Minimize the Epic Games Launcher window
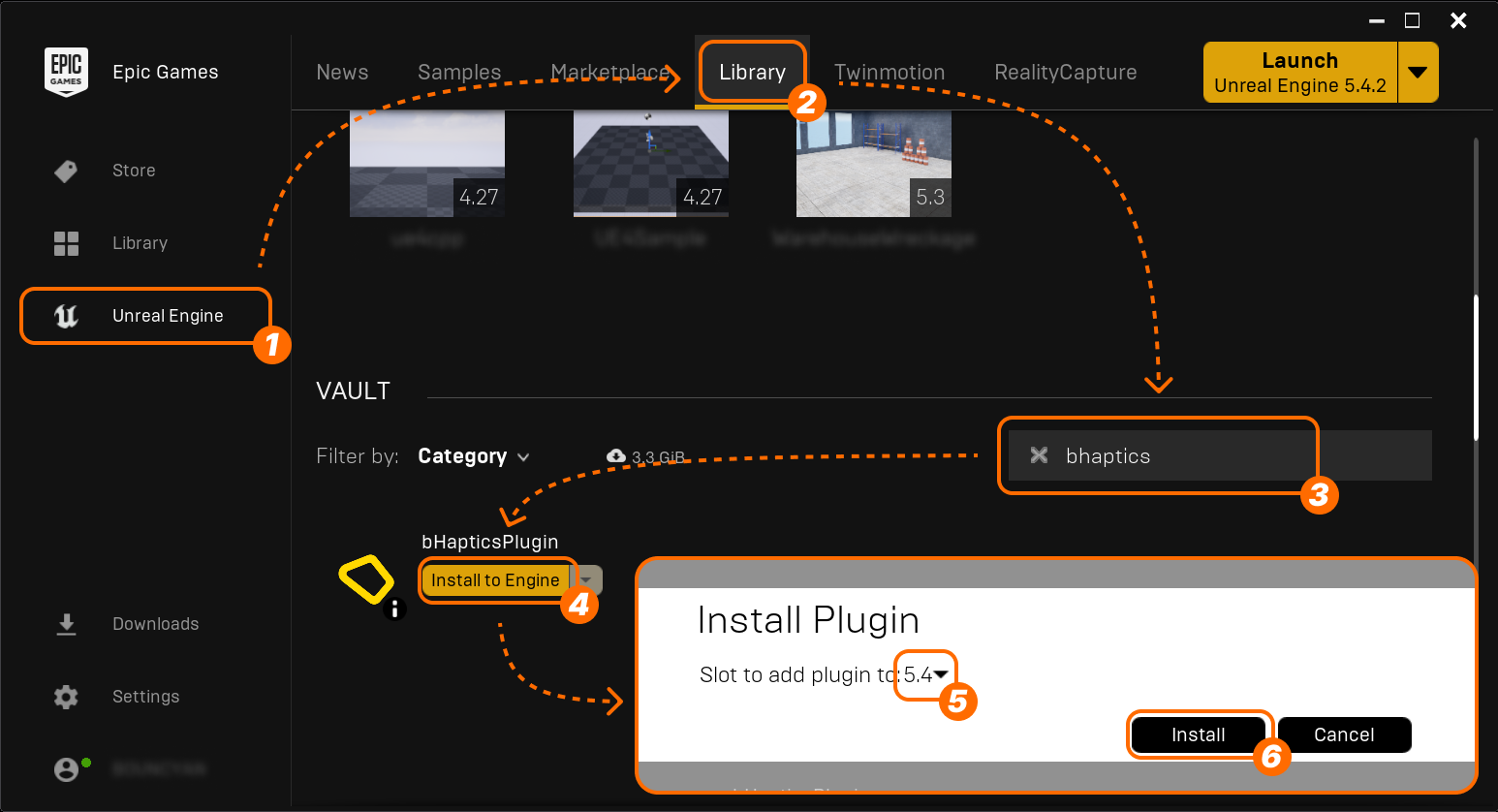This screenshot has width=1498, height=812. coord(1376,20)
